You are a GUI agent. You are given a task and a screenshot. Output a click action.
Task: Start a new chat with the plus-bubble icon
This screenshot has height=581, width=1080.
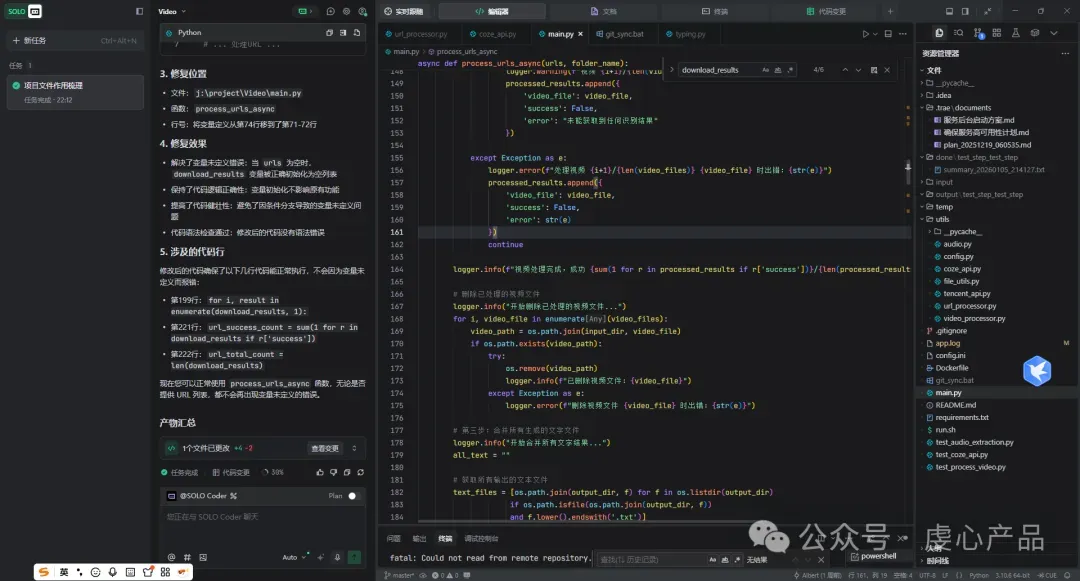pos(331,11)
